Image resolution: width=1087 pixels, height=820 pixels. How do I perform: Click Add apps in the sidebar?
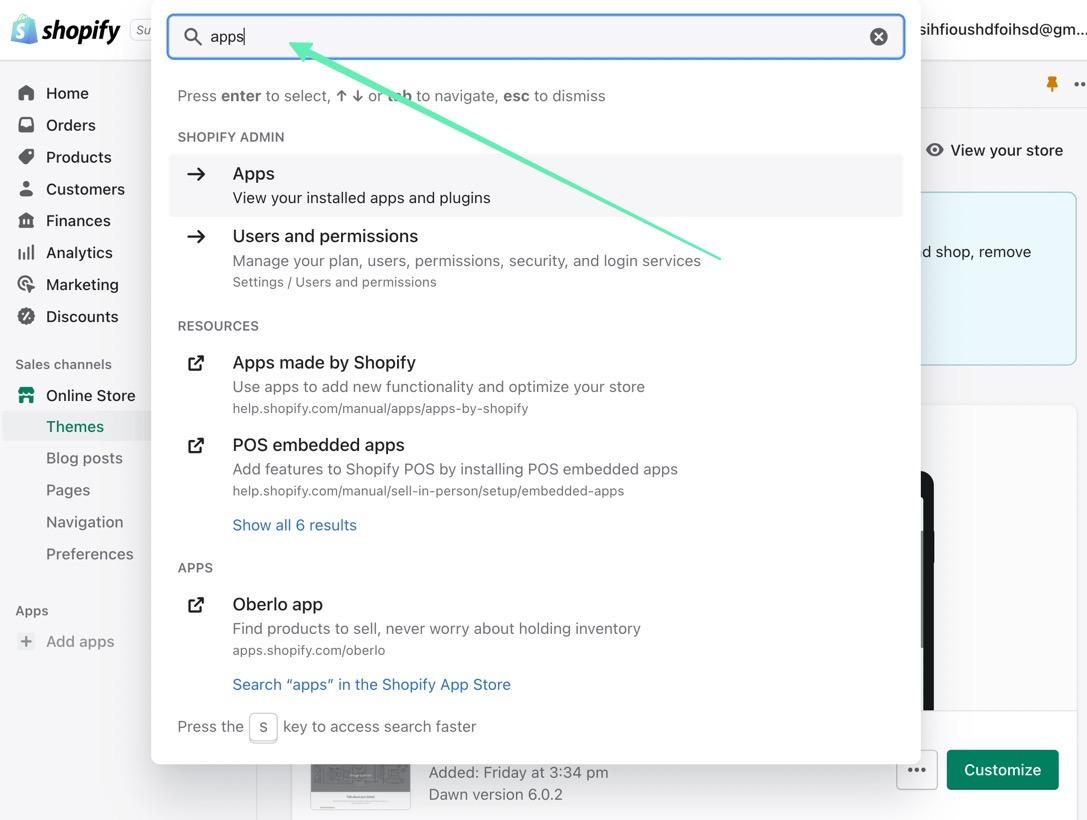click(x=80, y=641)
